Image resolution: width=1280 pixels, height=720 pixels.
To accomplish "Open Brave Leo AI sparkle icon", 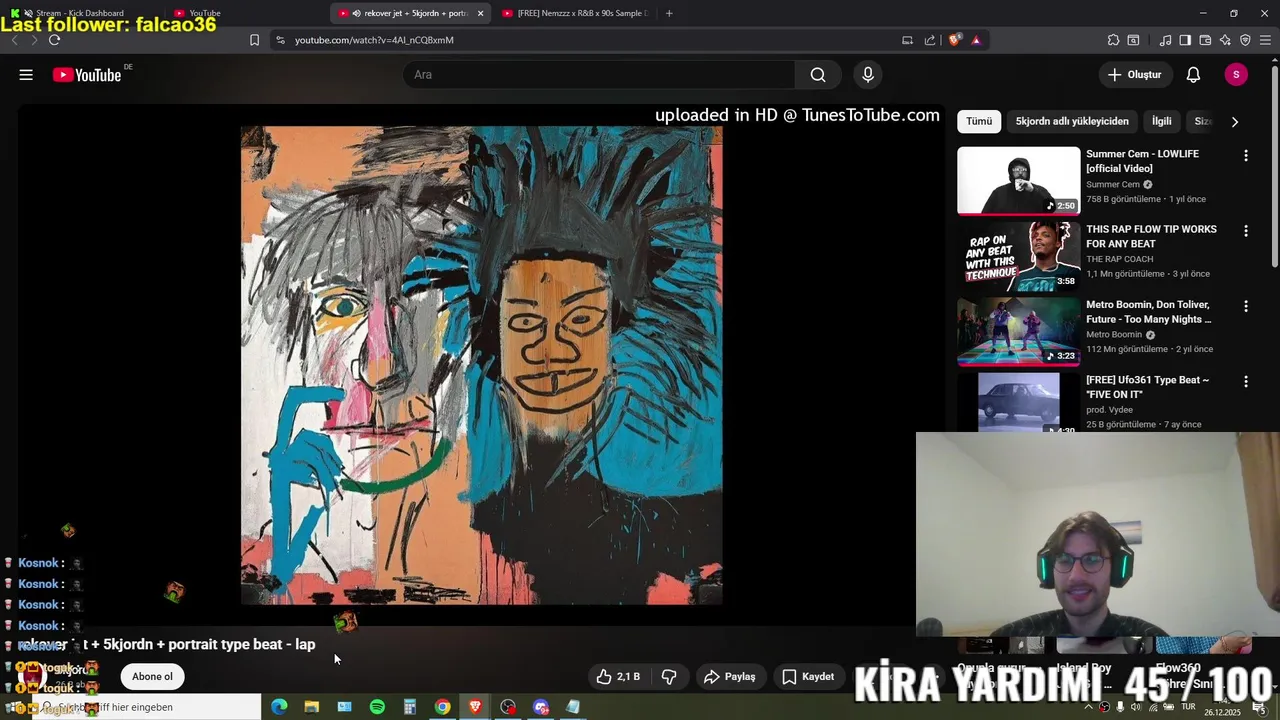I will (x=1225, y=40).
